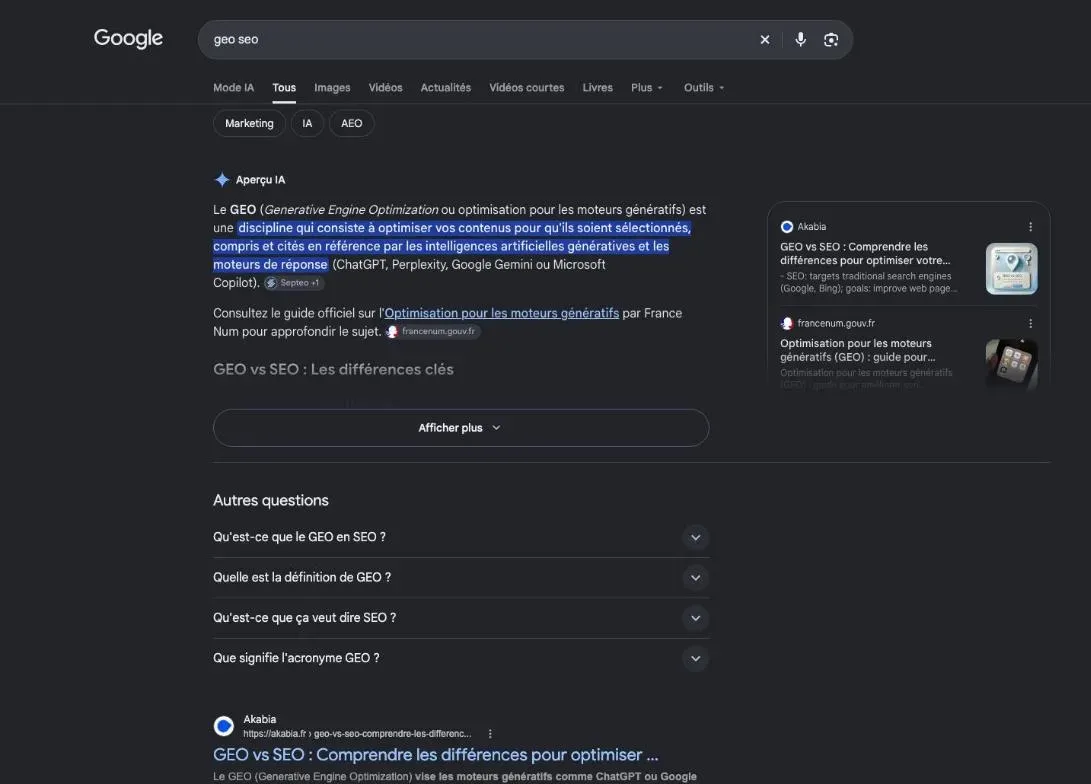Switch to the Images tab

click(332, 88)
